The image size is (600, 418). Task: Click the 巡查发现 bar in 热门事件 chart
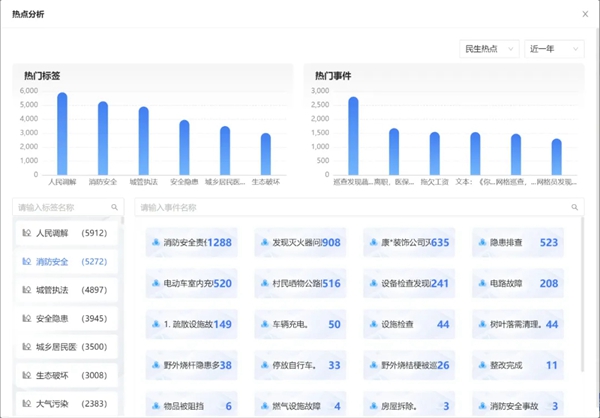click(354, 136)
